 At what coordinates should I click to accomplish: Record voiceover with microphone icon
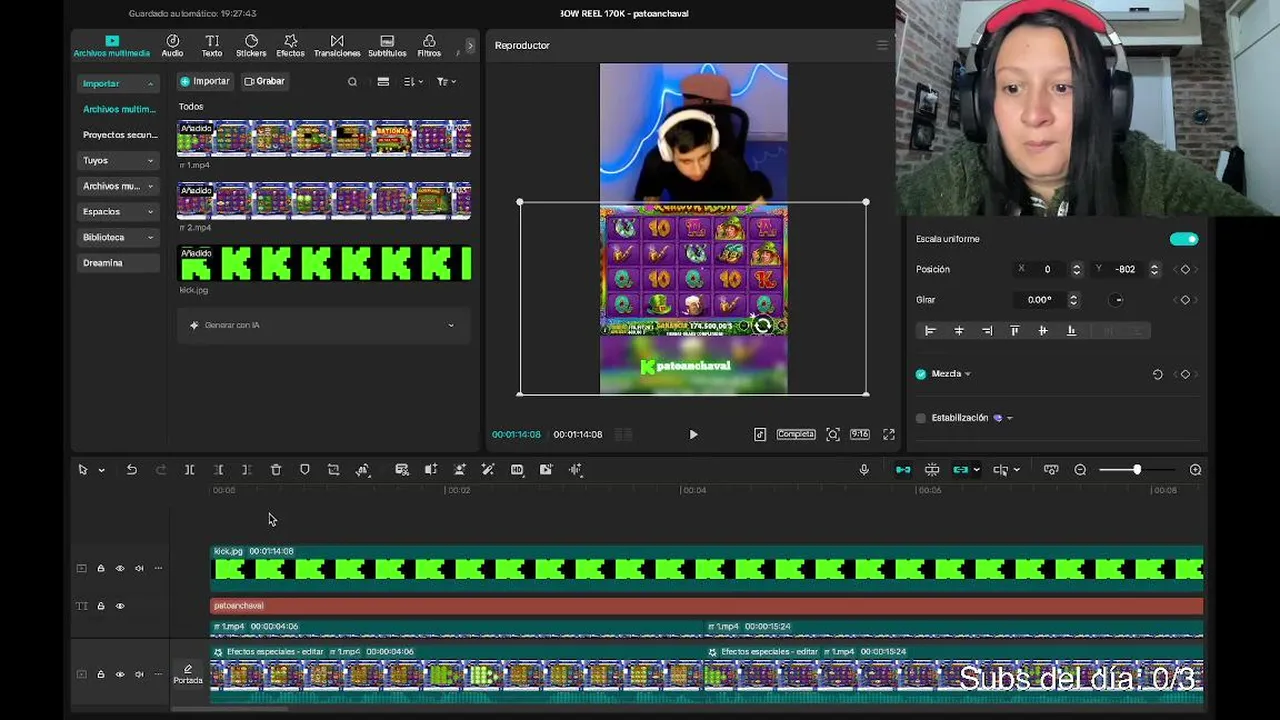(x=864, y=470)
